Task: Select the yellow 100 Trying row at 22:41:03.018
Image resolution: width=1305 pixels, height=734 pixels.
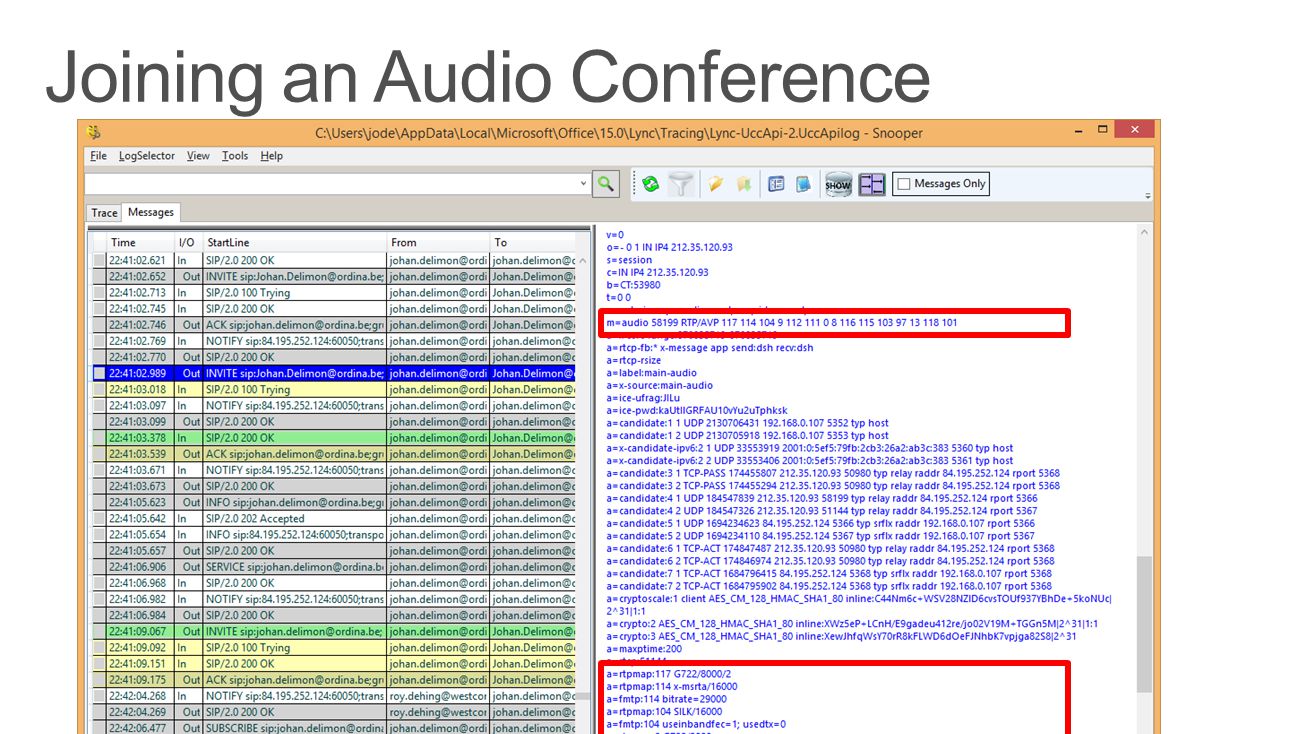Action: tap(333, 389)
